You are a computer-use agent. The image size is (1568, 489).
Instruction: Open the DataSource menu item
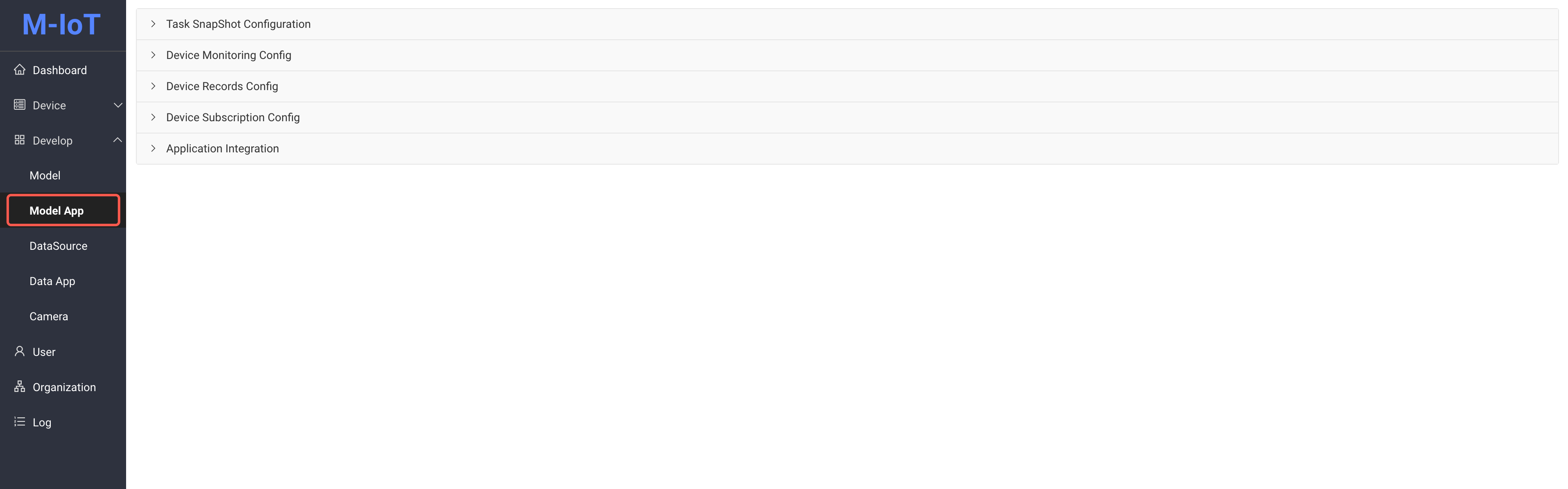coord(59,246)
